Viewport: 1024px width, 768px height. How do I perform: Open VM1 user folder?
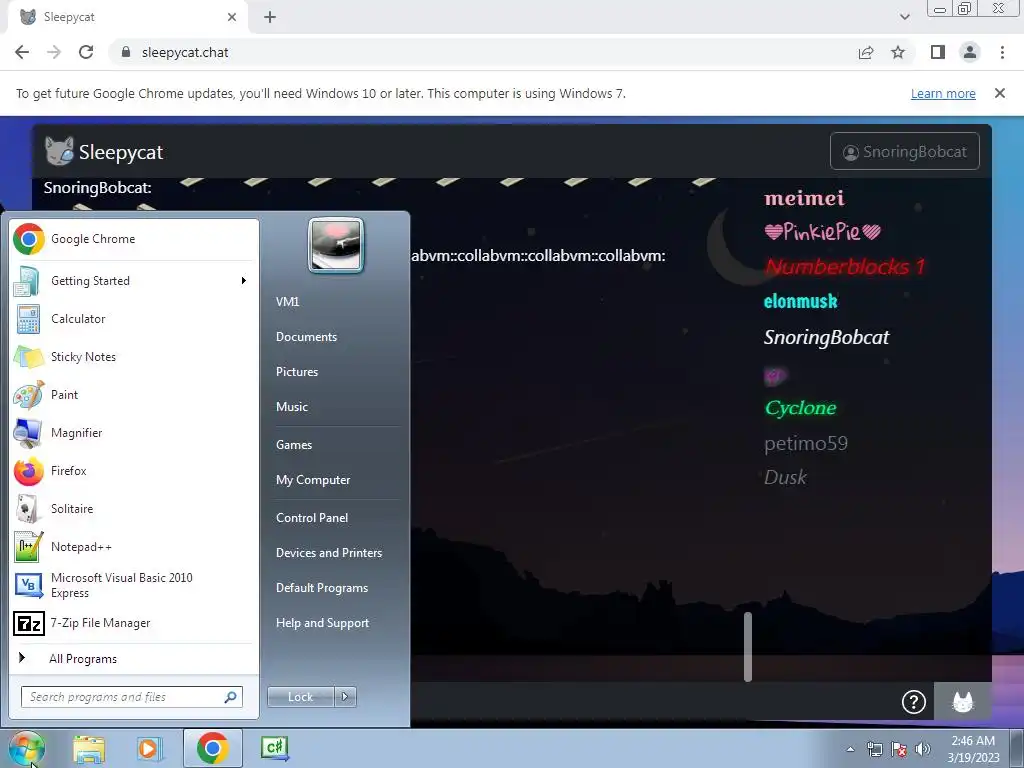point(287,302)
